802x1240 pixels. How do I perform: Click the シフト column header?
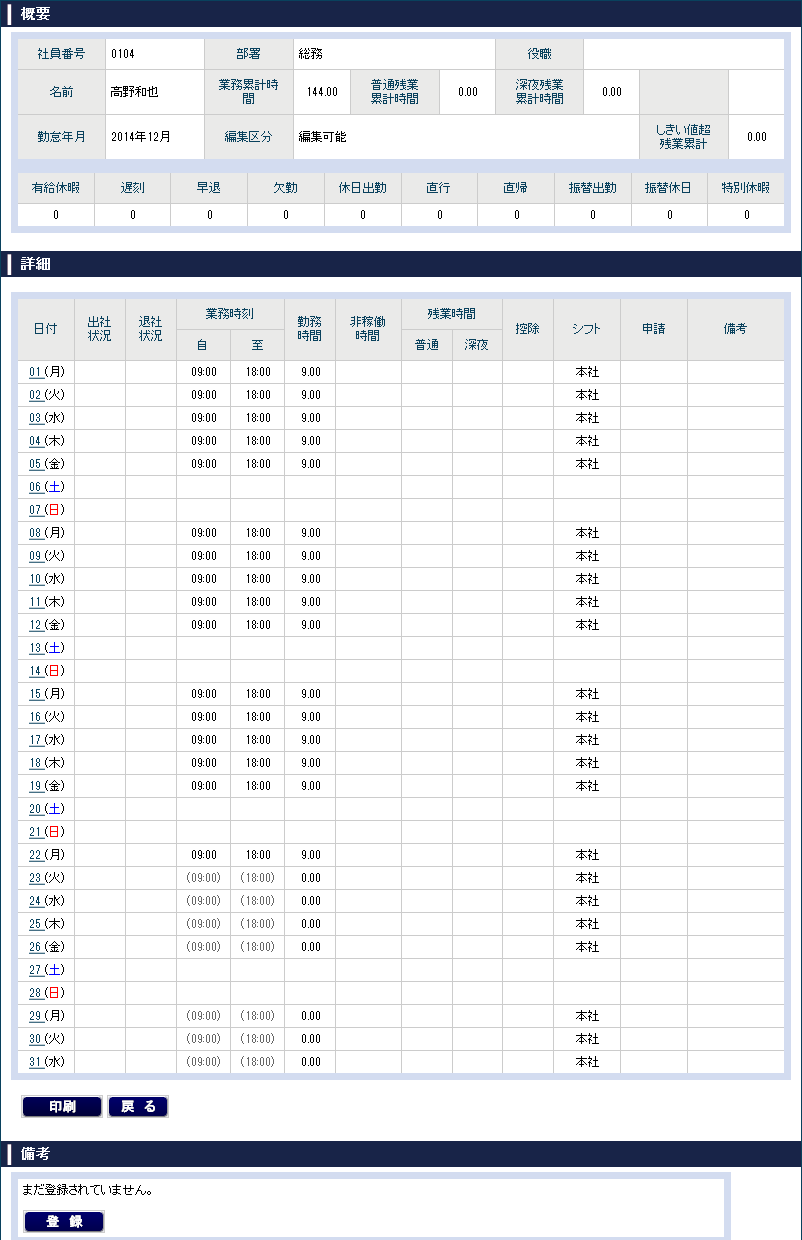coord(587,329)
